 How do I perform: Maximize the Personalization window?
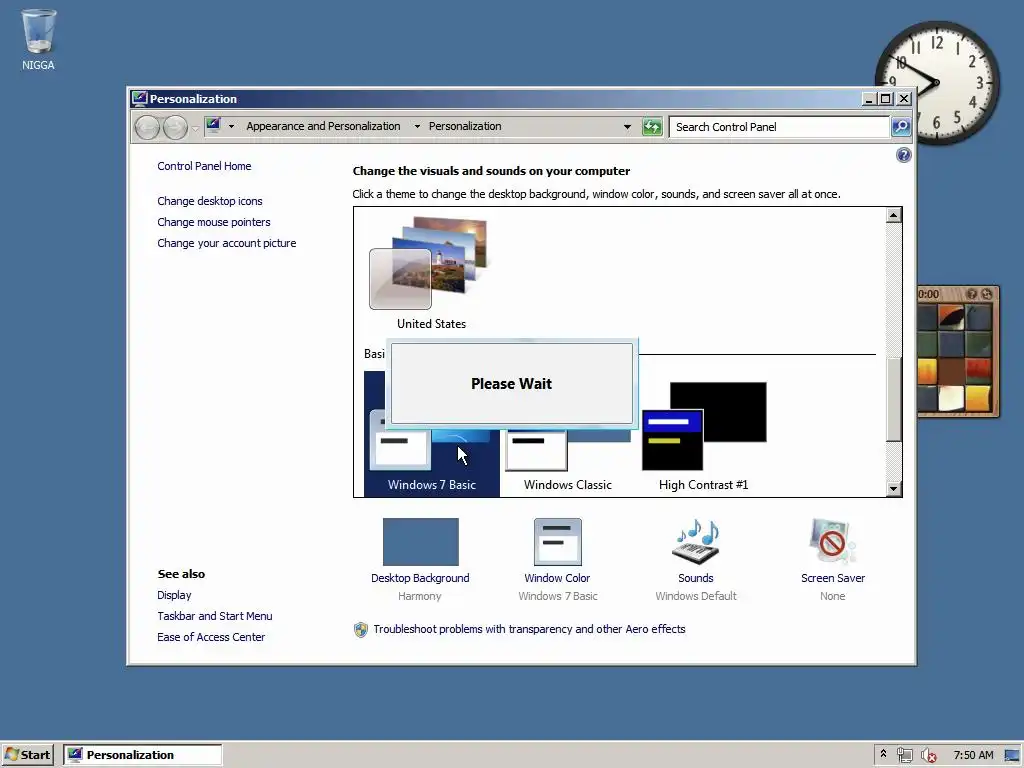[x=886, y=99]
